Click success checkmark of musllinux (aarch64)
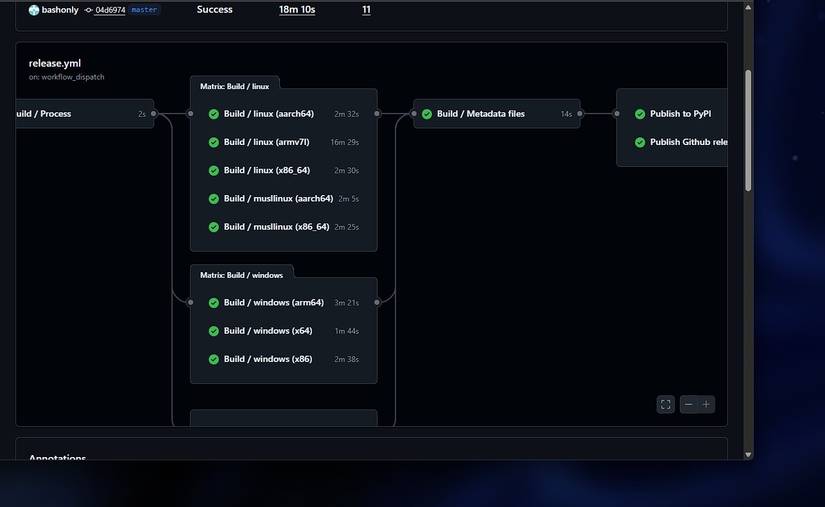 [214, 199]
